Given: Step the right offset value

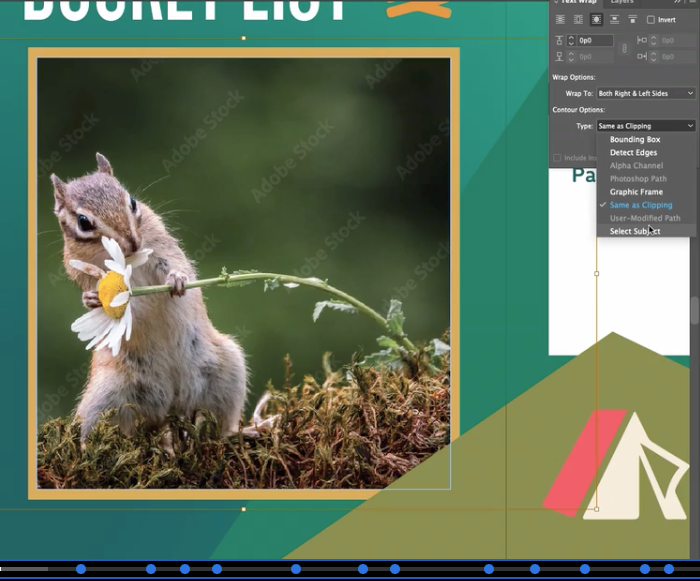Looking at the screenshot, I should pyautogui.click(x=654, y=57).
